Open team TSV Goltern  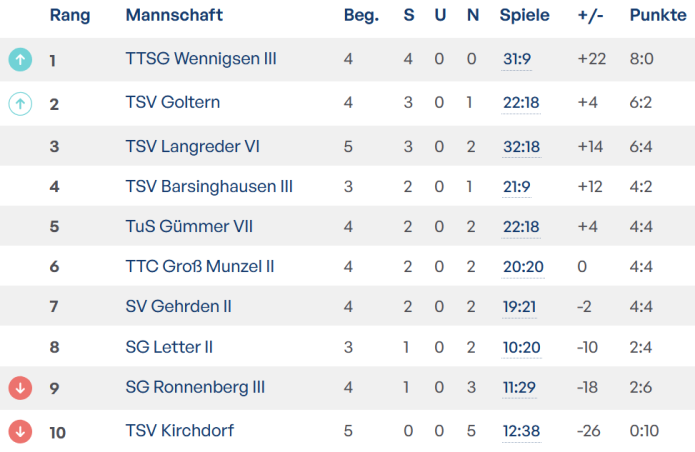coord(173,103)
